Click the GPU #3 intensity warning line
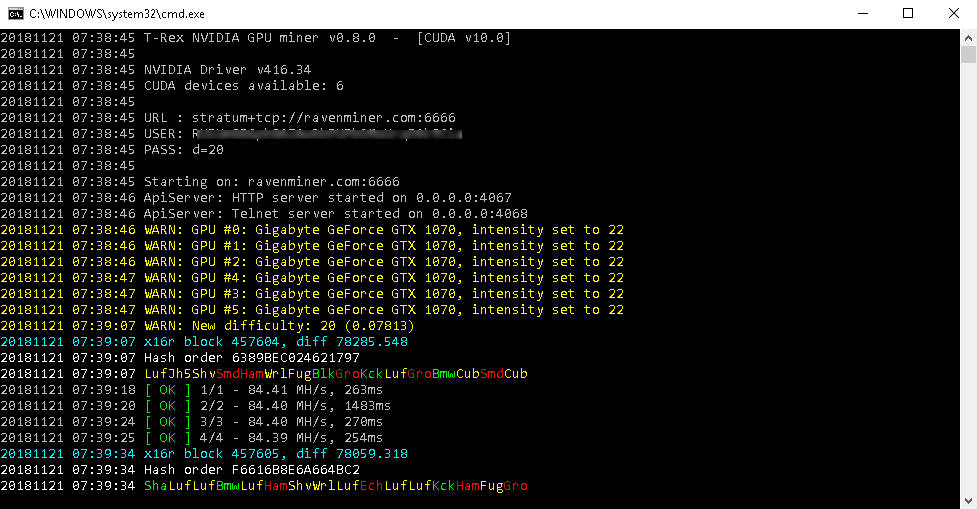The width and height of the screenshot is (977, 509). pos(312,293)
